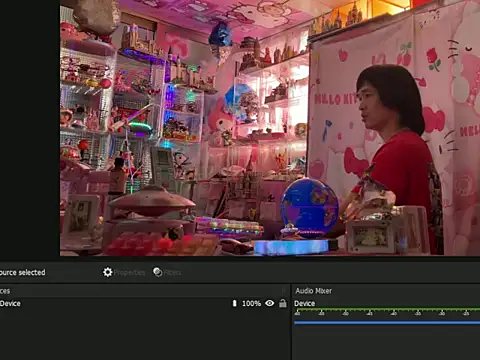Click the 'source selected' status text
This screenshot has width=480, height=360.
(23, 272)
